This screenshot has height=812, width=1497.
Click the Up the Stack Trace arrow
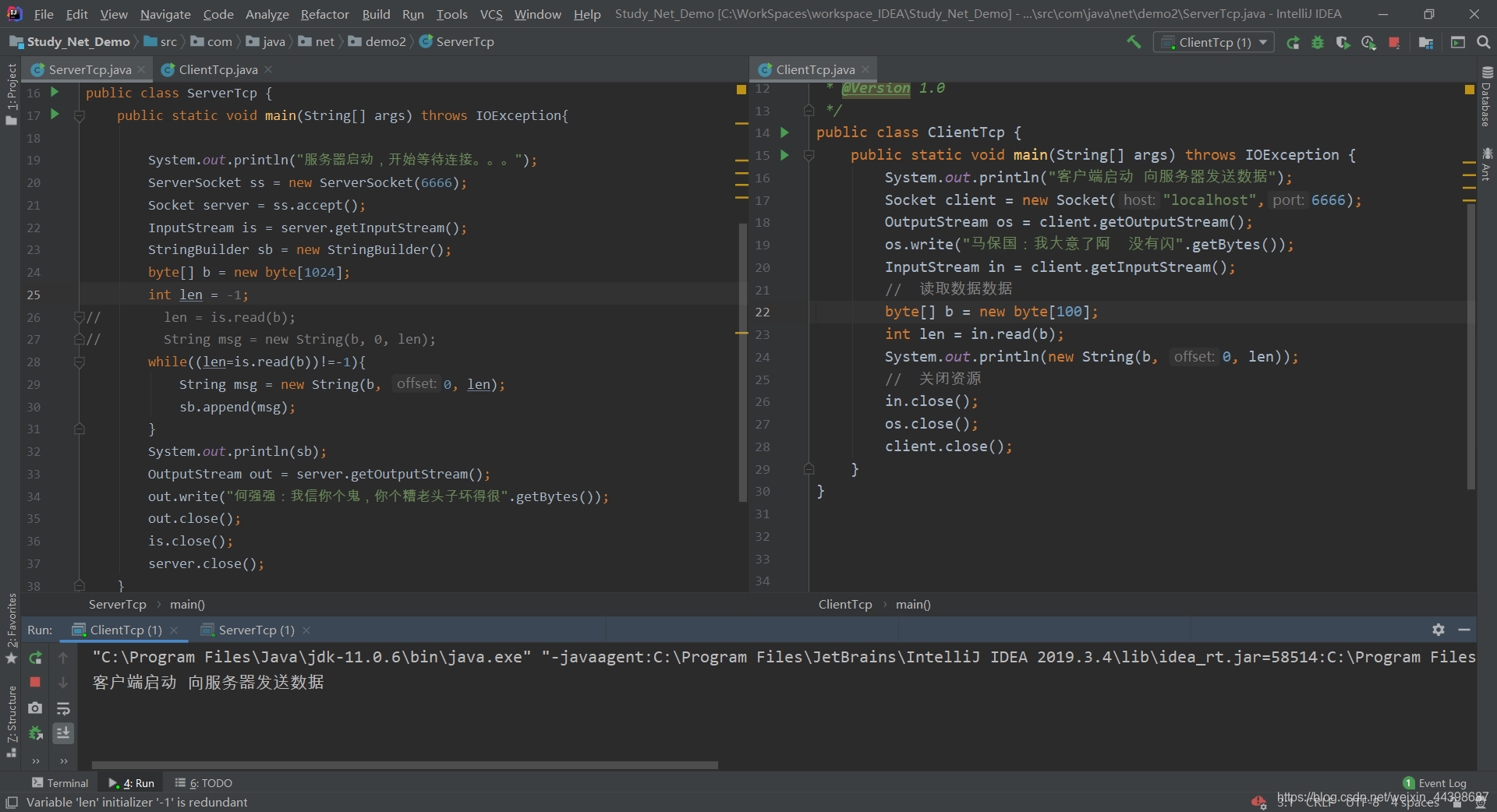[63, 658]
